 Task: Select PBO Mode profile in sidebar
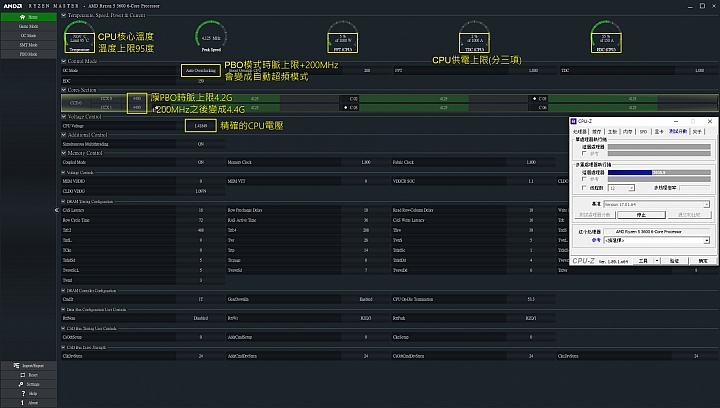pyautogui.click(x=28, y=54)
